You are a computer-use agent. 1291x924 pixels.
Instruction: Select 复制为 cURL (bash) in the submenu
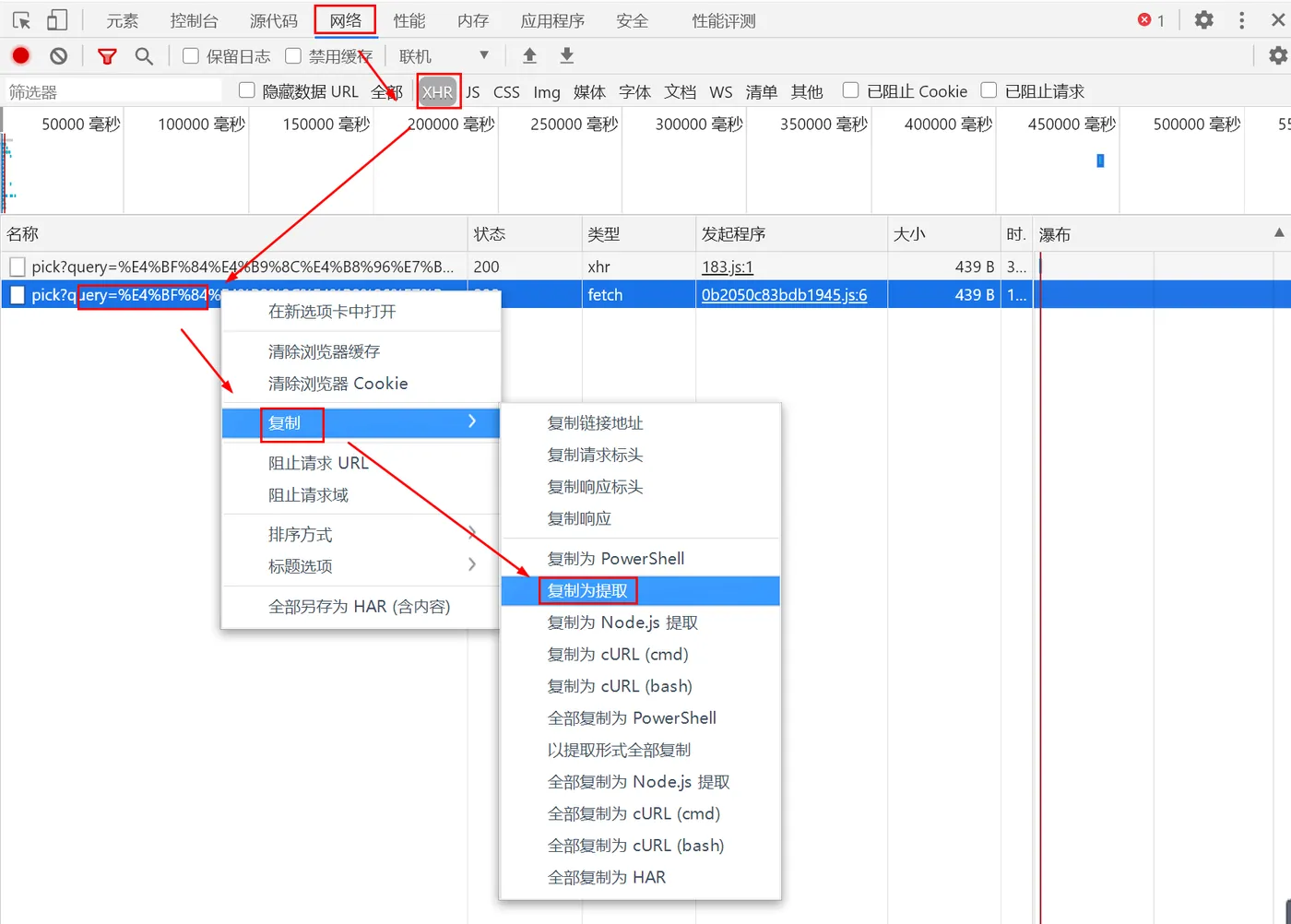pos(641,686)
